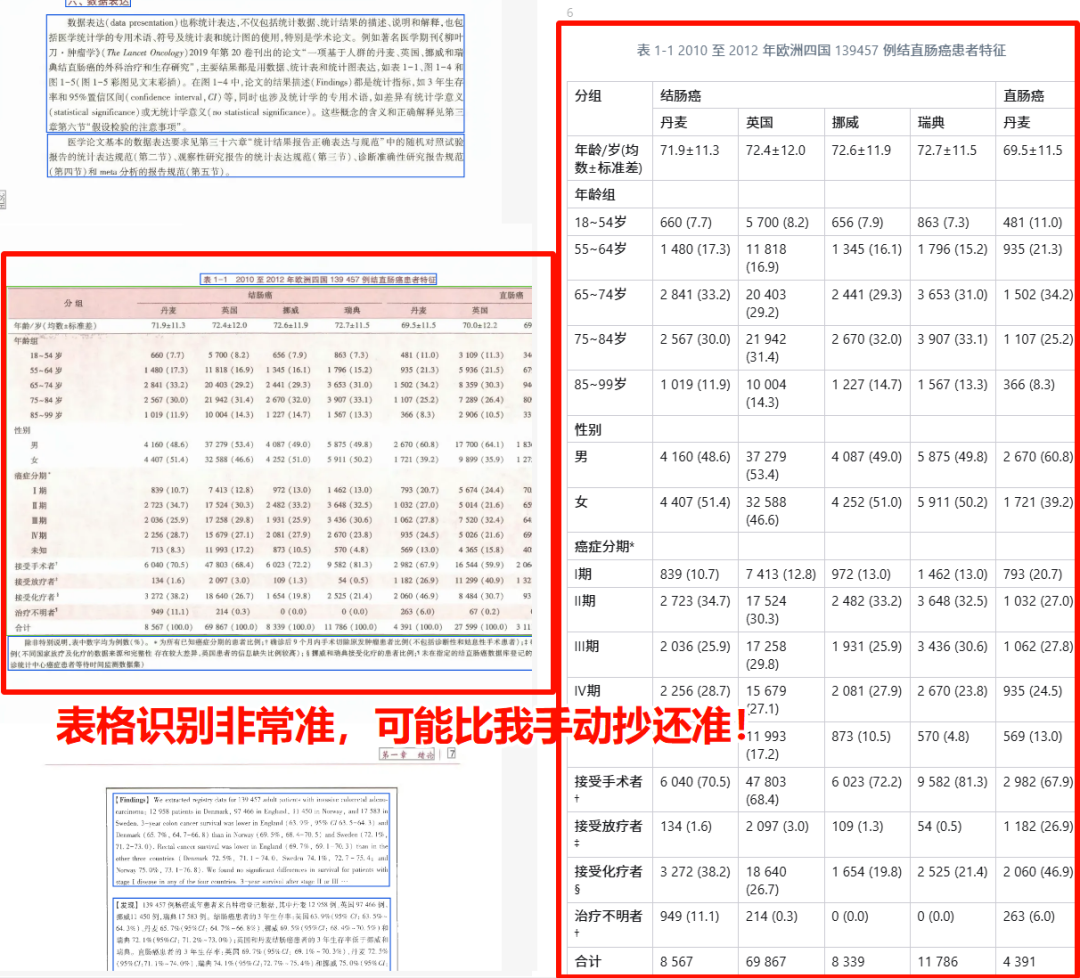The height and width of the screenshot is (978, 1080).
Task: Select the 性别 row label in the recognized table
Action: tap(588, 430)
